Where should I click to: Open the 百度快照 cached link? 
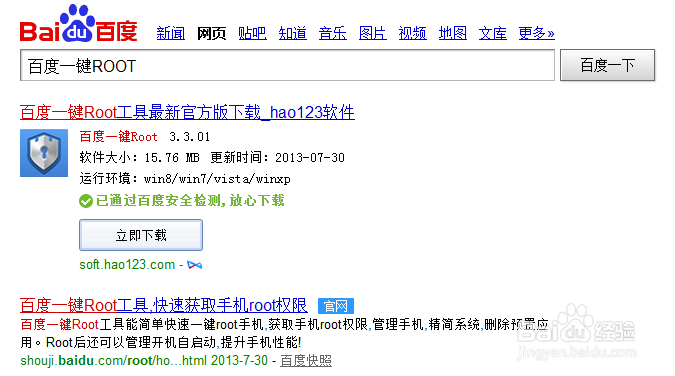point(306,360)
